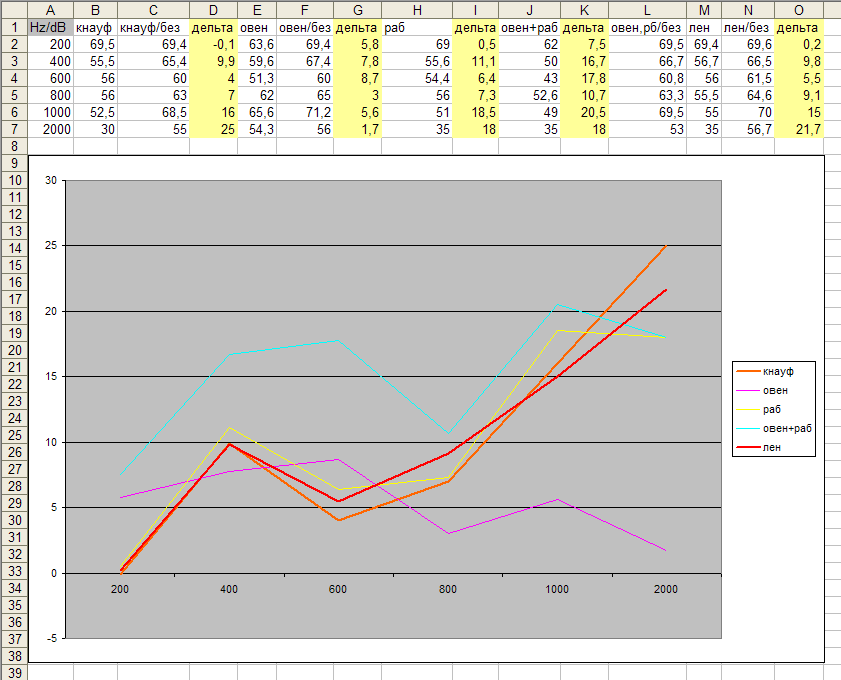
Task: Select row 8 header
Action: [x=13, y=146]
